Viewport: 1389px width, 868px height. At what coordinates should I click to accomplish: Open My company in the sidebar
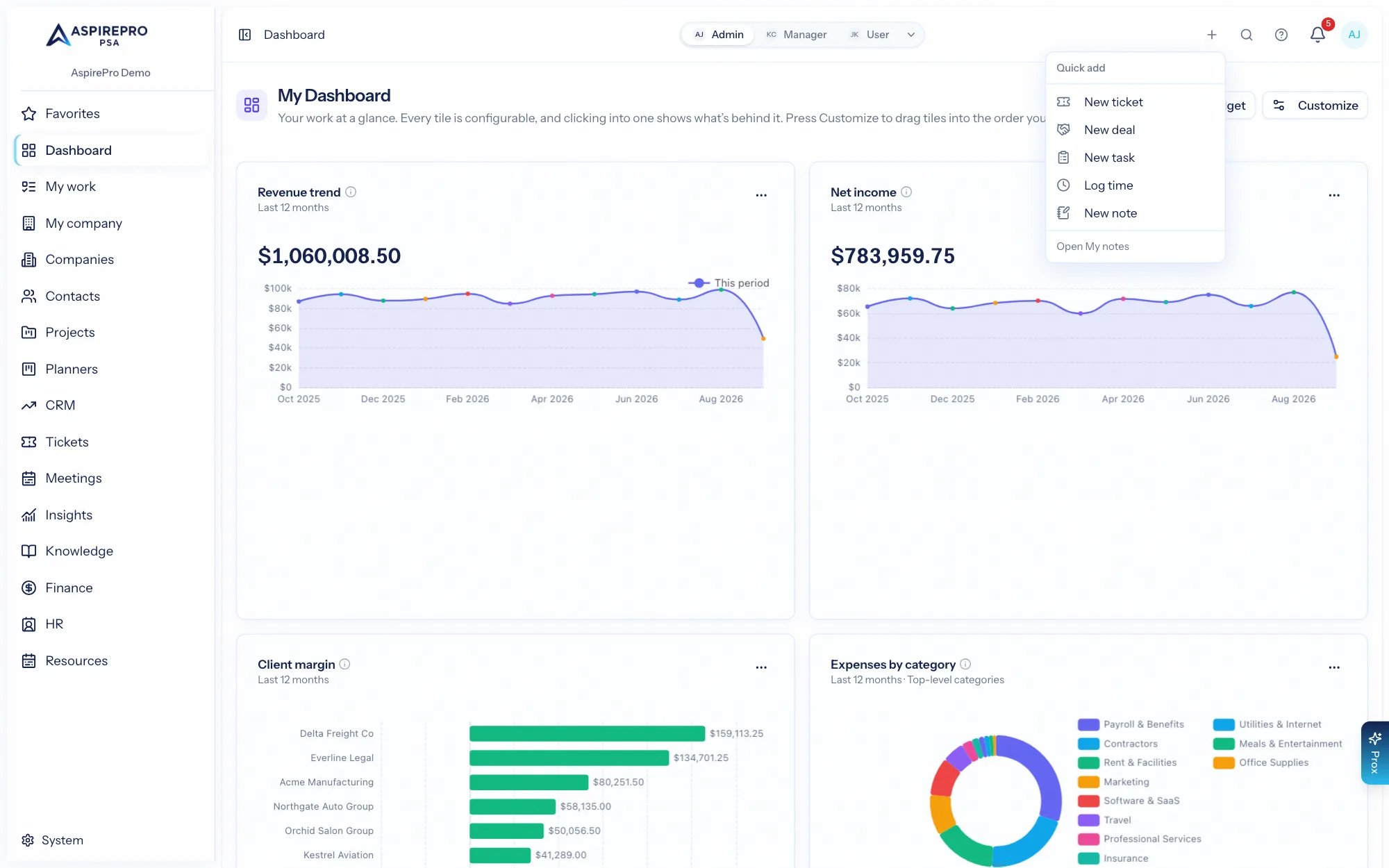[x=111, y=224]
